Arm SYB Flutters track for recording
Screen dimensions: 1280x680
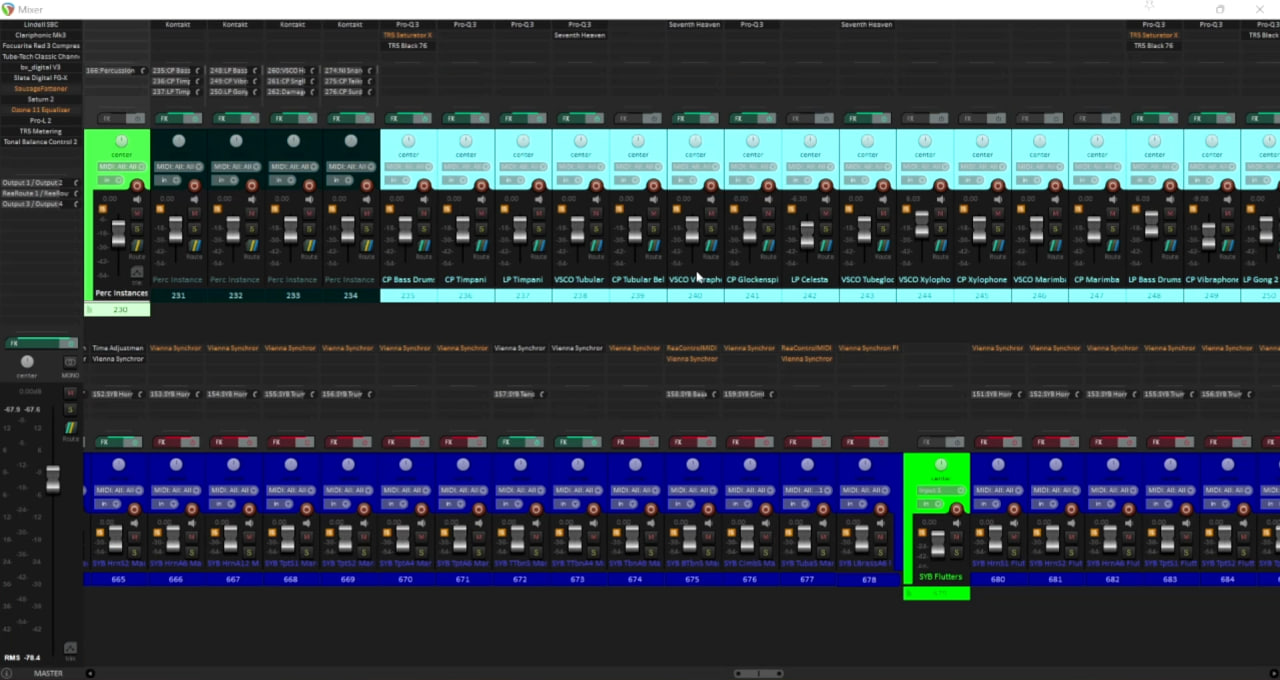click(x=956, y=509)
